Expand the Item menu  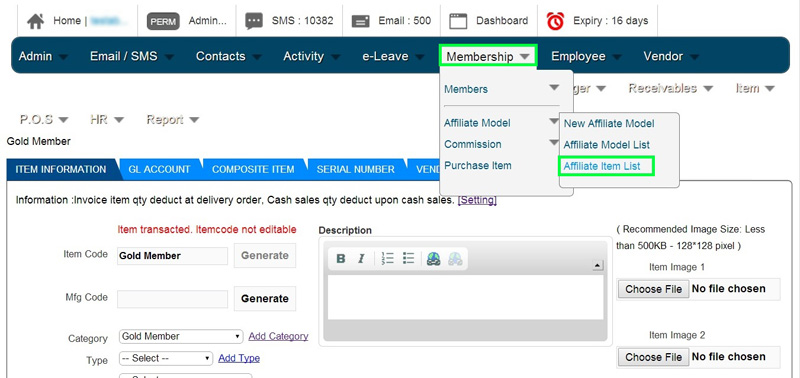(x=755, y=88)
